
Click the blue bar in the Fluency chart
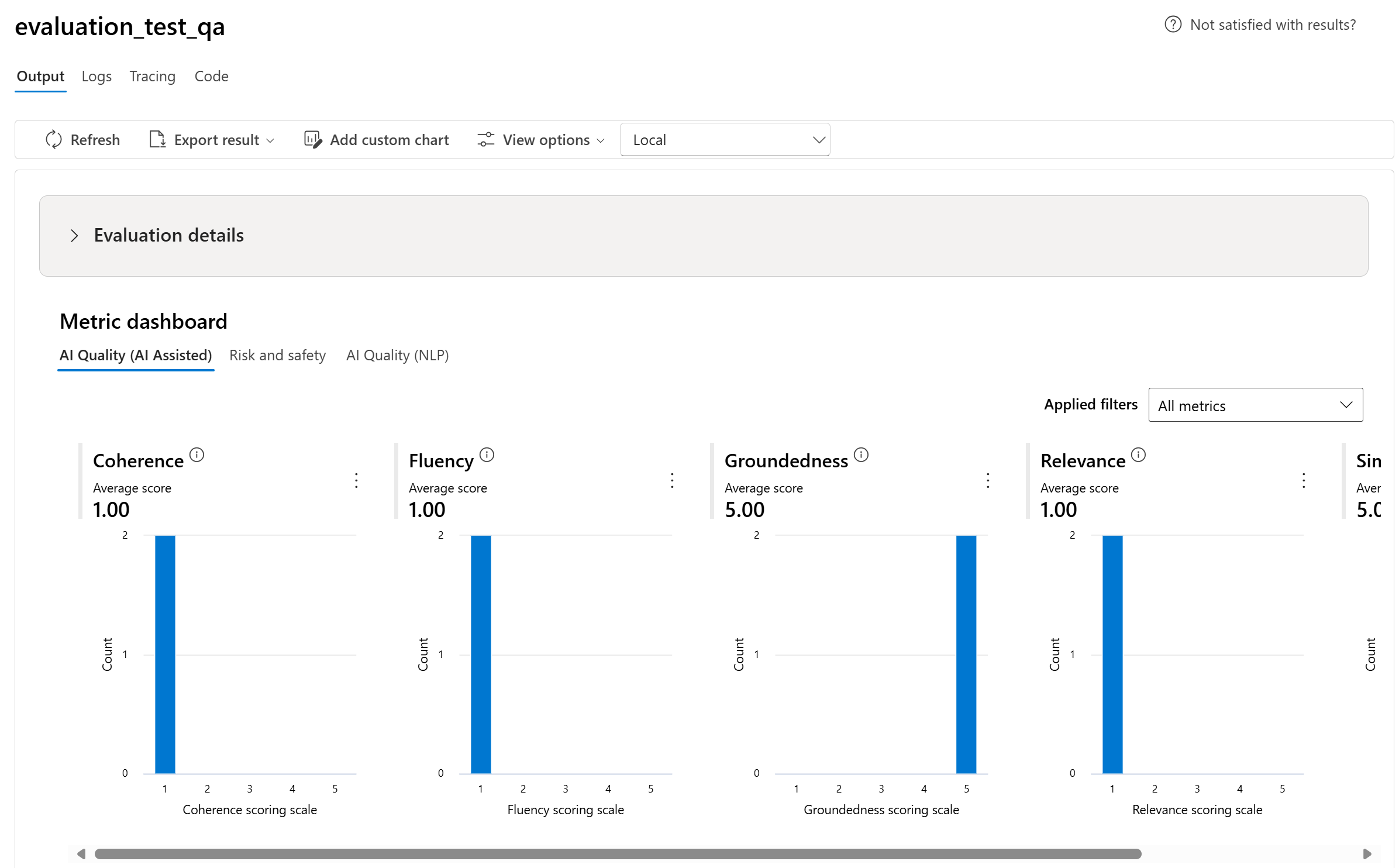click(481, 654)
